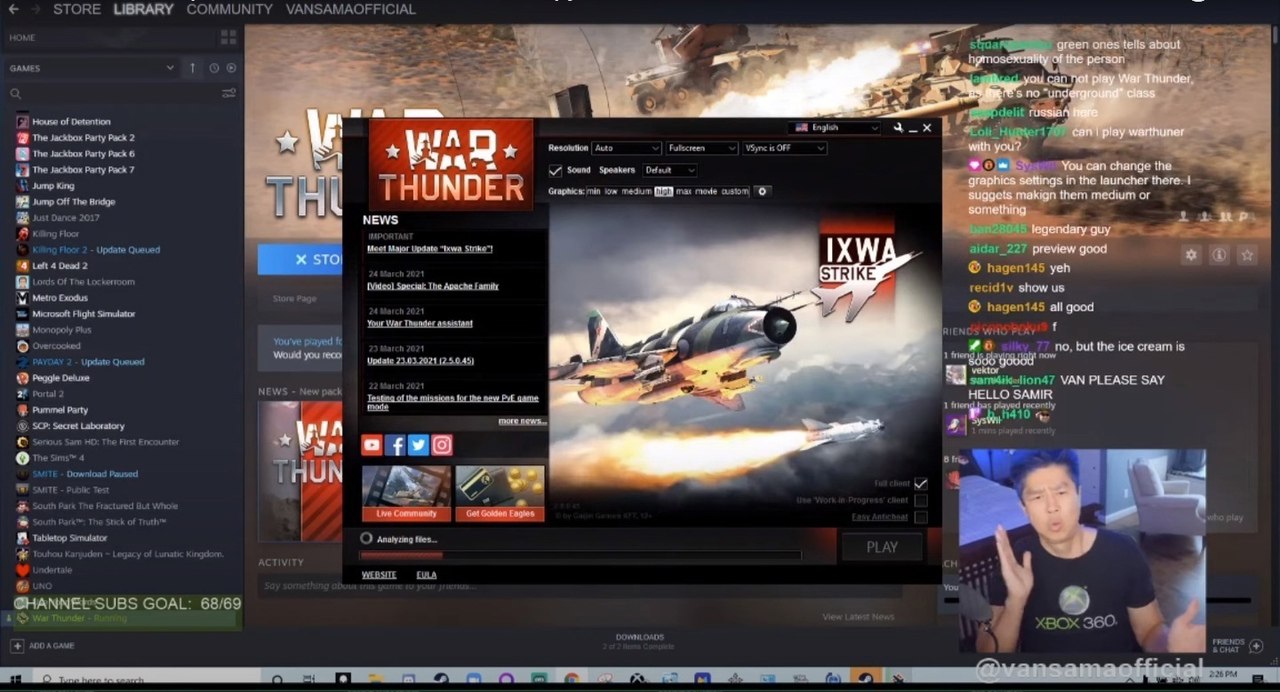Screen dimensions: 1280x692
Task: Click Add a Game plus icon
Action: pos(18,646)
